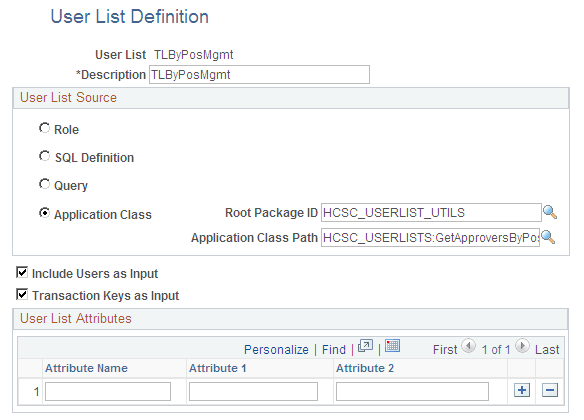Screen dimensions: 584x420
Task: Edit the Root Package ID field
Action: (431, 213)
